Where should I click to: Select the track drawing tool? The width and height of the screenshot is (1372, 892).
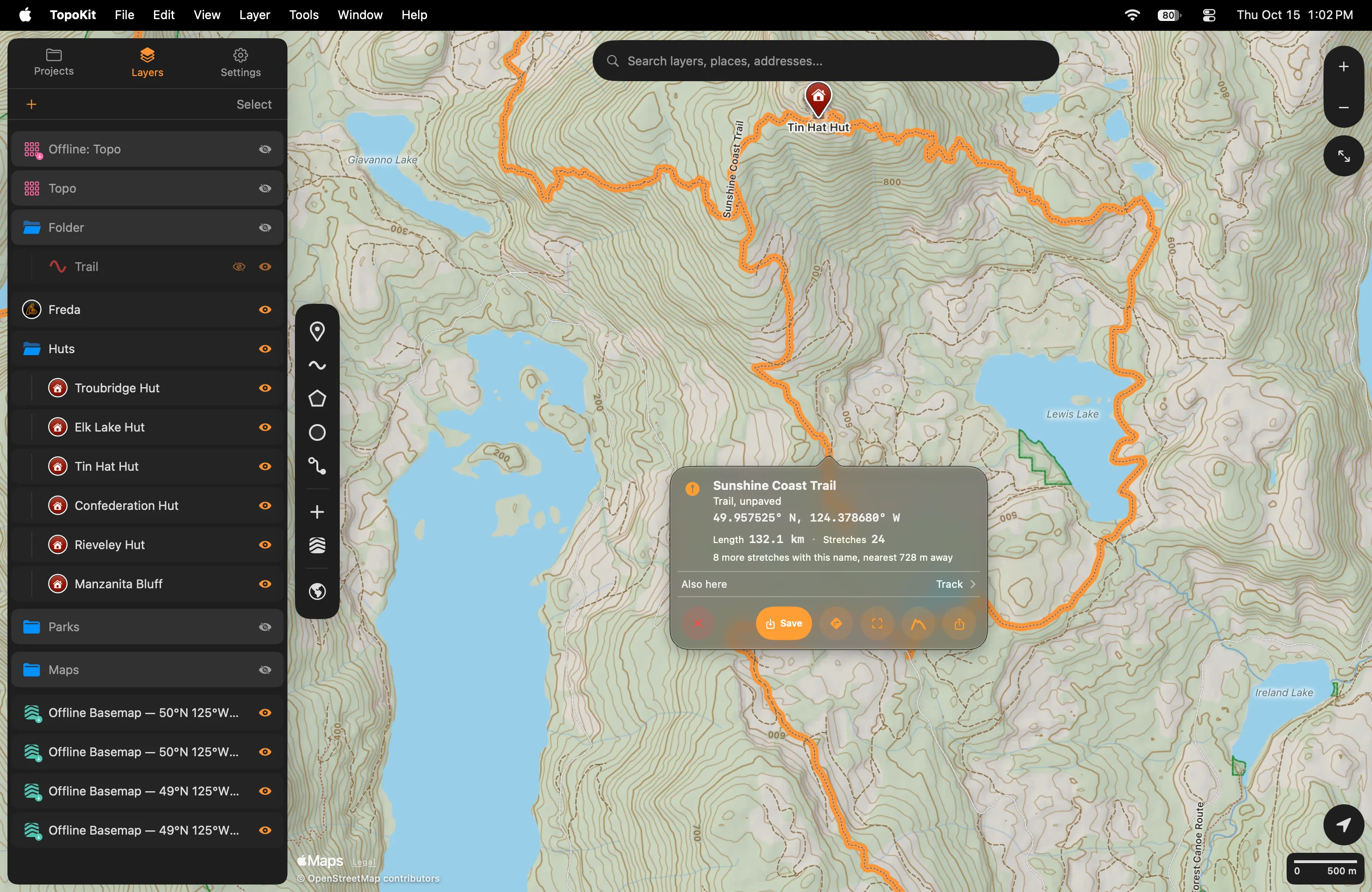317,365
